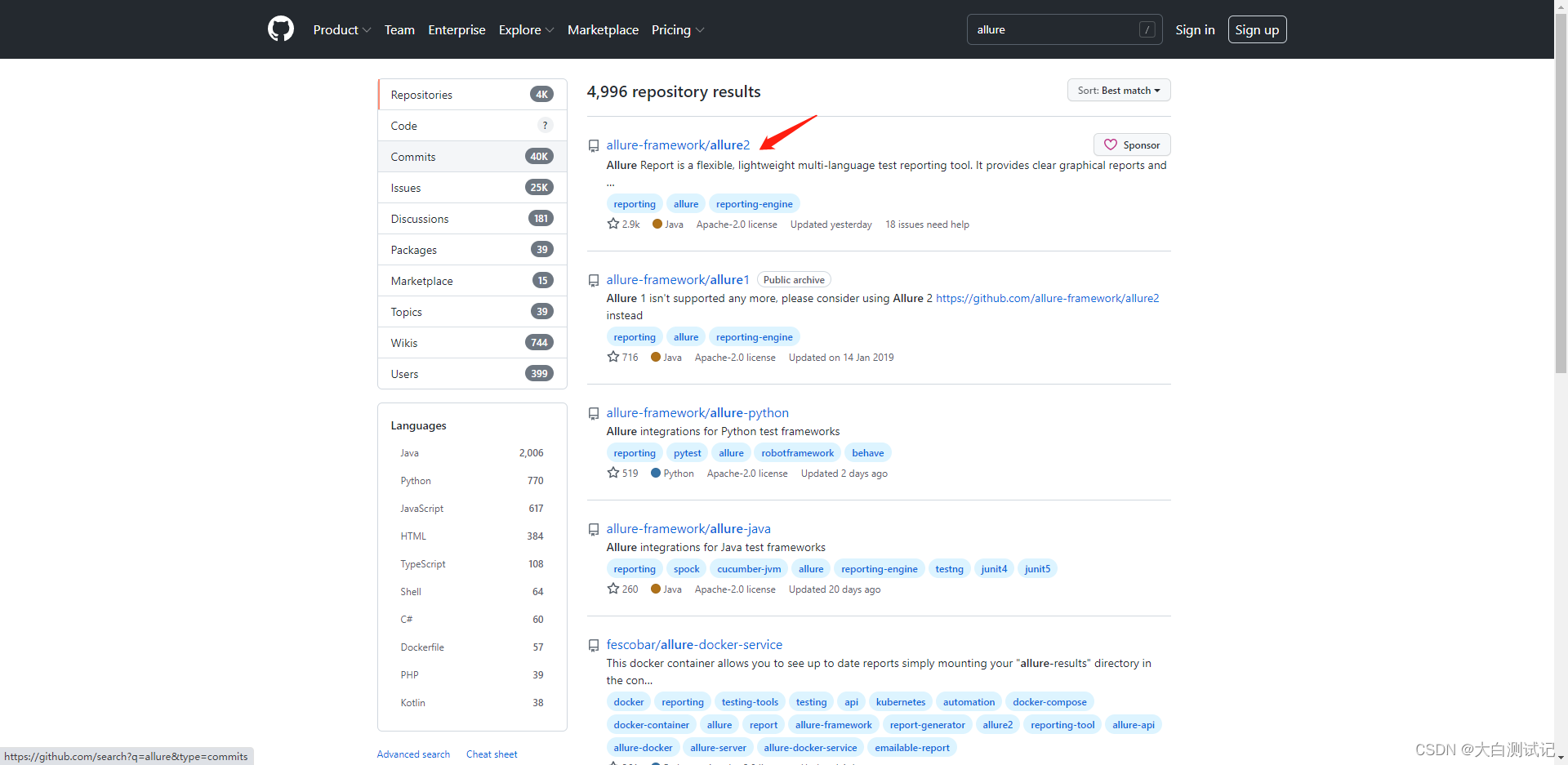This screenshot has width=1568, height=765.
Task: Click the repository icon beside allure-framework/allure-python
Action: tap(594, 414)
